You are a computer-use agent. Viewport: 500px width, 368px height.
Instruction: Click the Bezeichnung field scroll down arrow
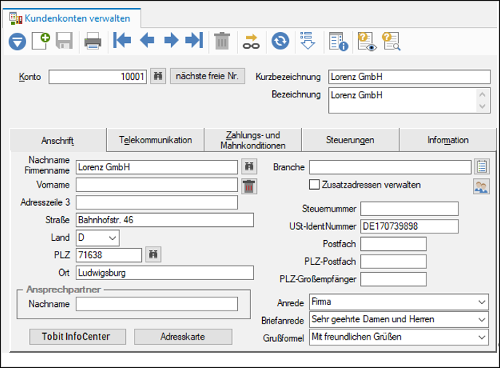(x=482, y=107)
